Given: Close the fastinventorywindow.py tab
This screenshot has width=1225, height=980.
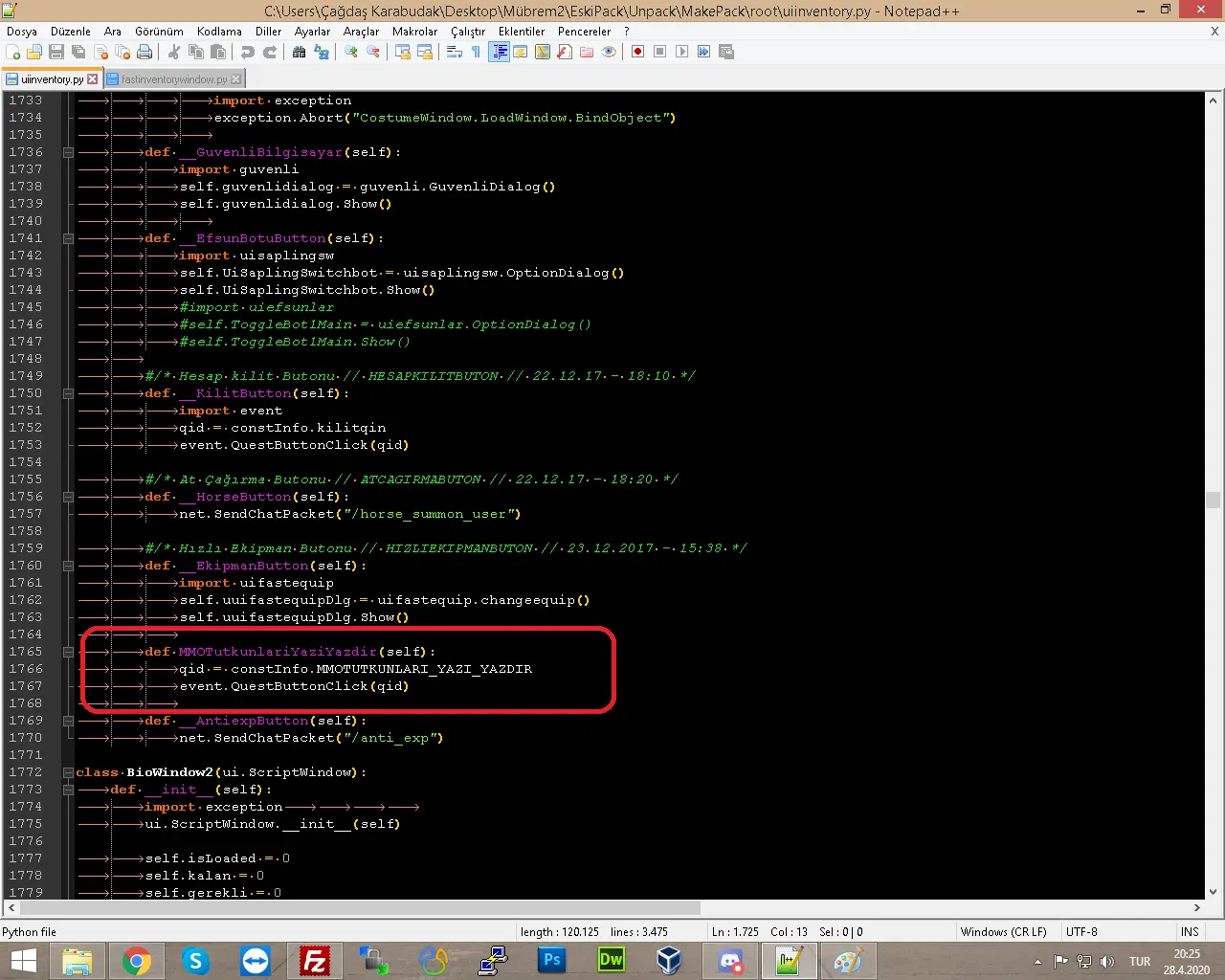Looking at the screenshot, I should pyautogui.click(x=236, y=79).
